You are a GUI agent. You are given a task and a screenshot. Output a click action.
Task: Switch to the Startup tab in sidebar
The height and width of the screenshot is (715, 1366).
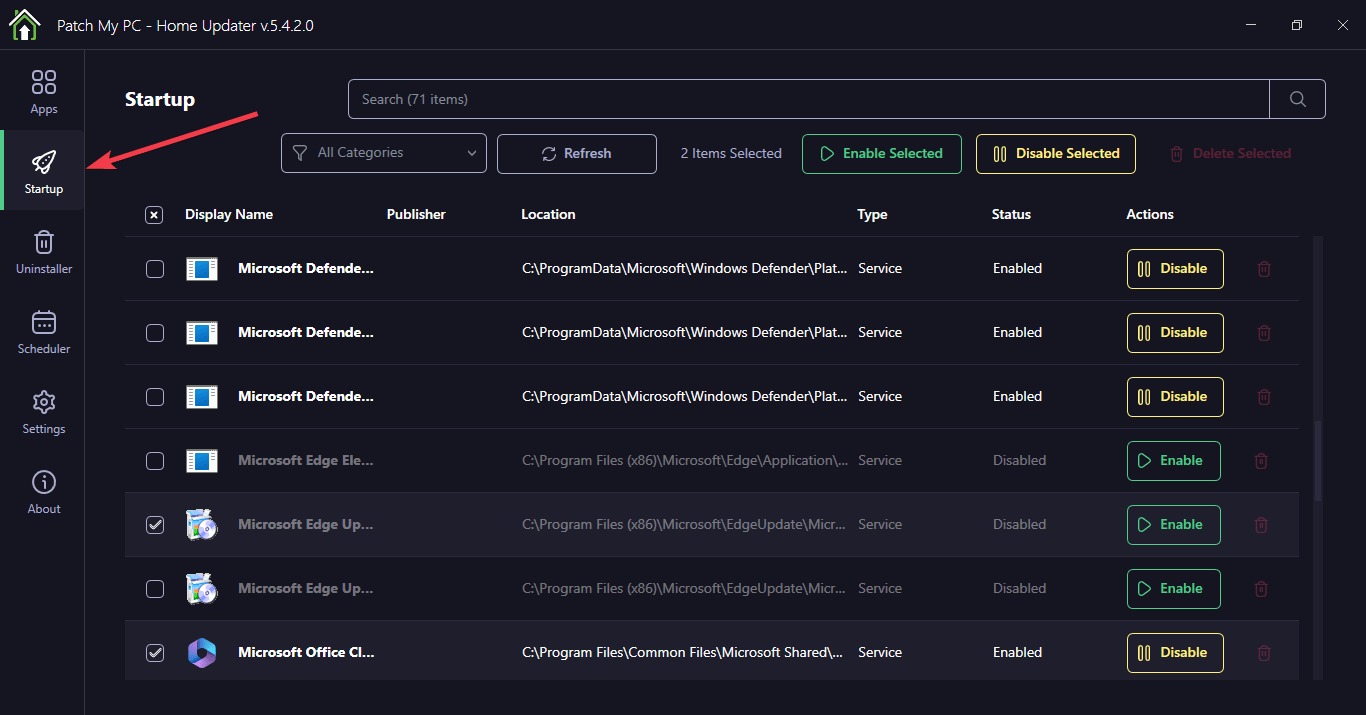point(43,171)
